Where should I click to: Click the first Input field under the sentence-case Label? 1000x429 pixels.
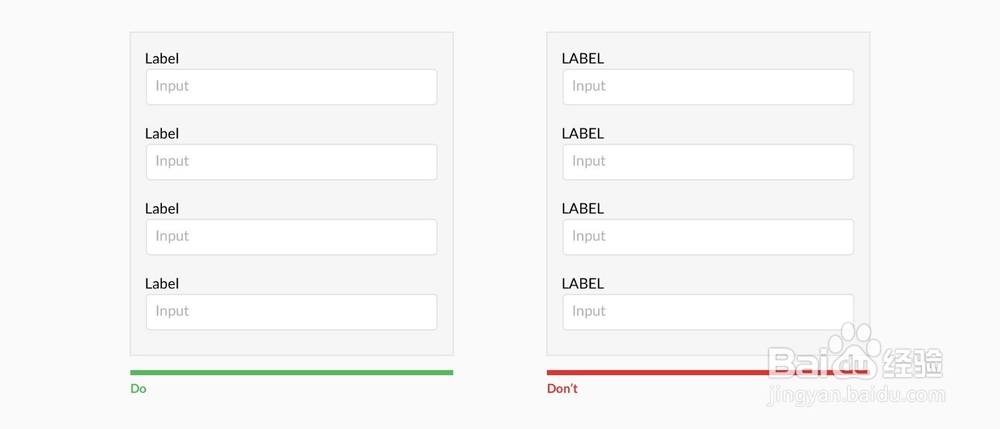coord(291,87)
